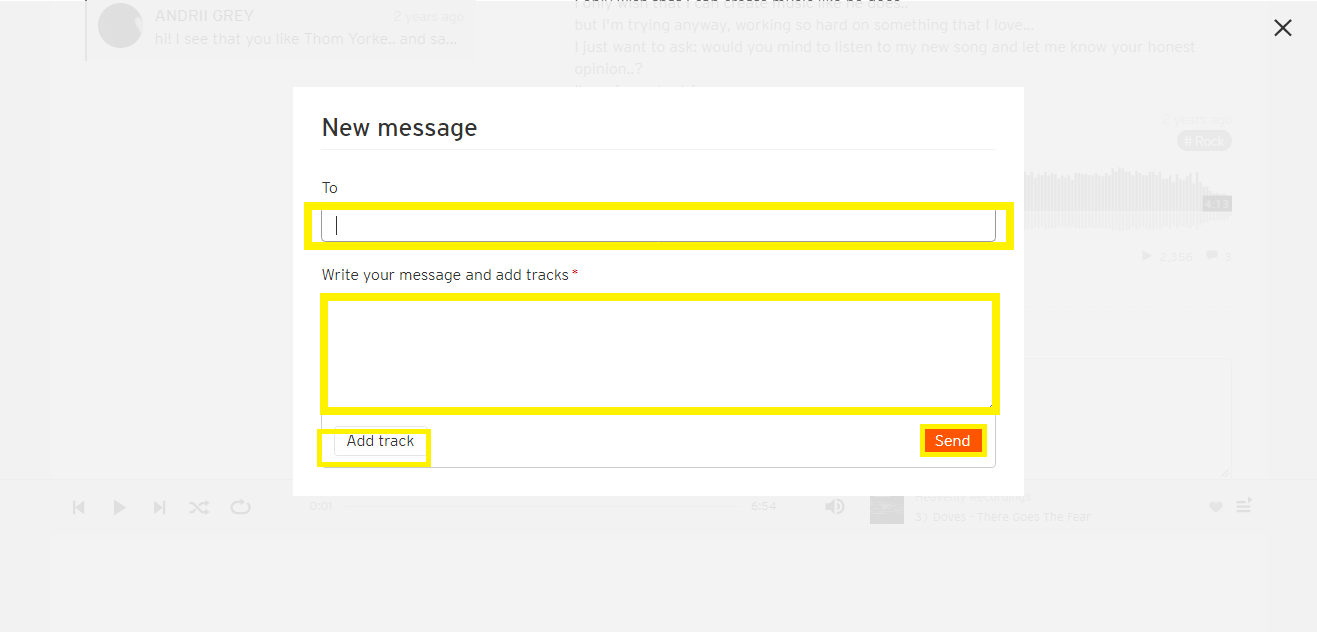Skip to next track in player
The height and width of the screenshot is (632, 1317).
(x=159, y=507)
